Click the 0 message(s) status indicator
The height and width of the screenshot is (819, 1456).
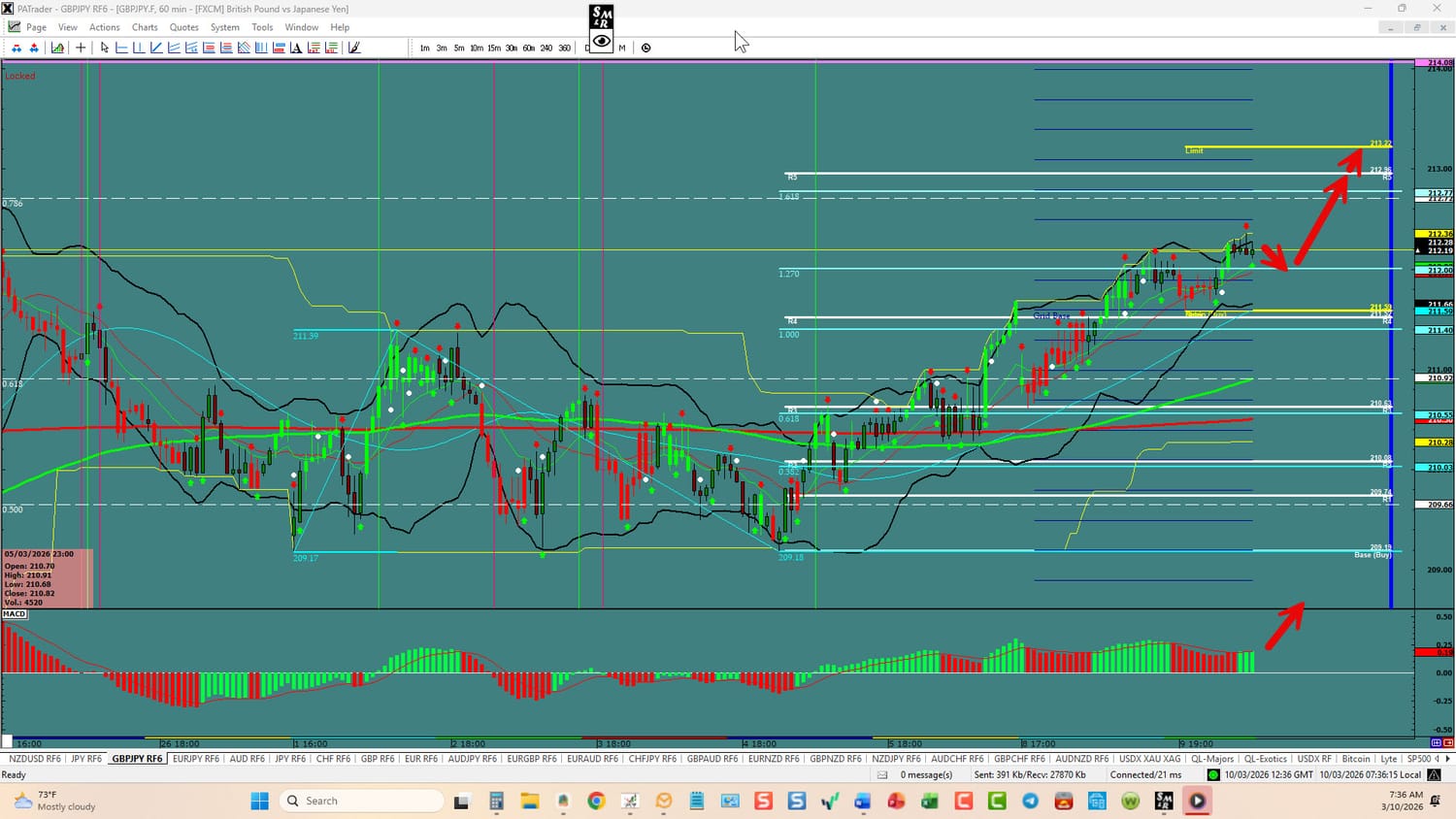point(926,774)
